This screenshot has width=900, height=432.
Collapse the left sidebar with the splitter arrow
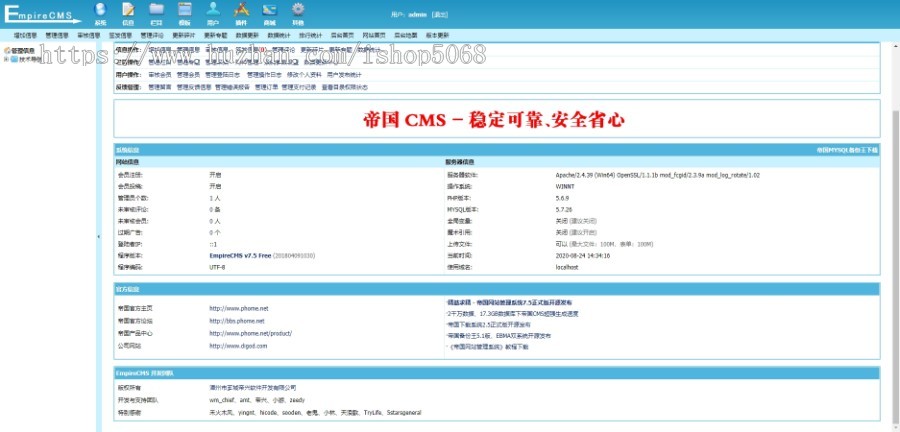[x=98, y=236]
